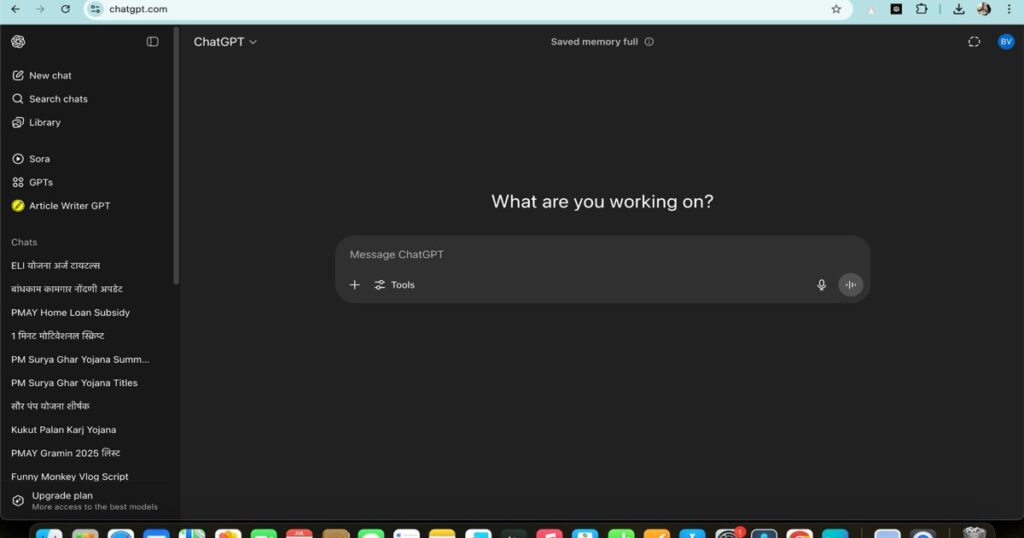Click the yellow Article Writer GPT icon

click(18, 206)
